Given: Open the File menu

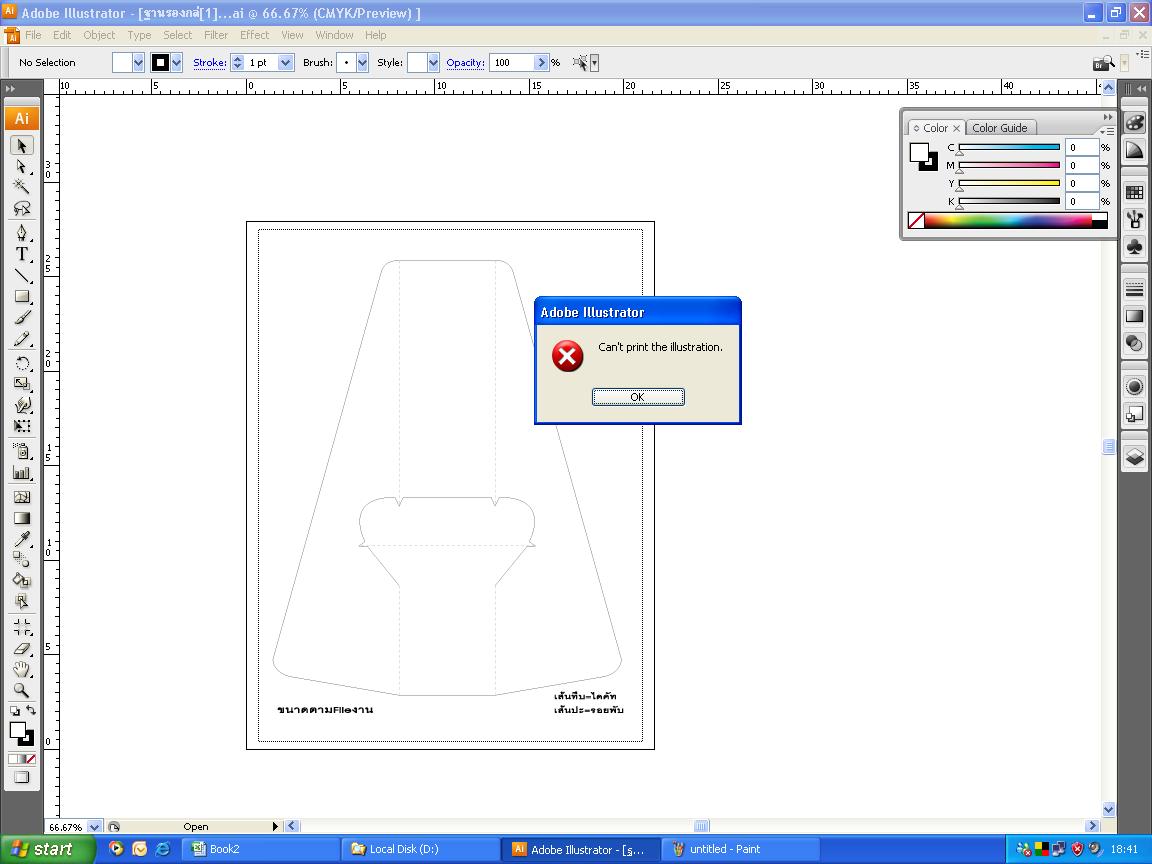Looking at the screenshot, I should point(33,35).
